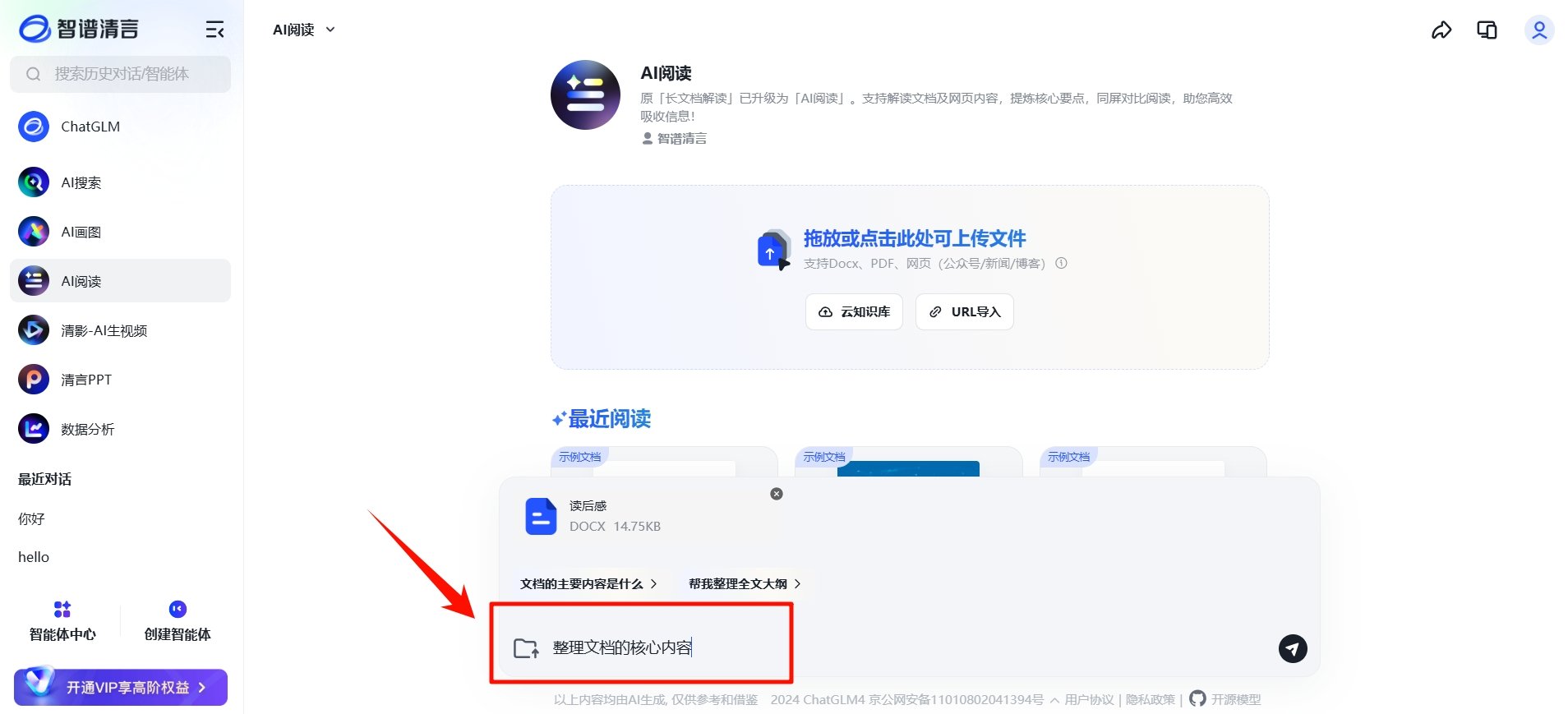Send the message with the arrow button

point(1293,648)
